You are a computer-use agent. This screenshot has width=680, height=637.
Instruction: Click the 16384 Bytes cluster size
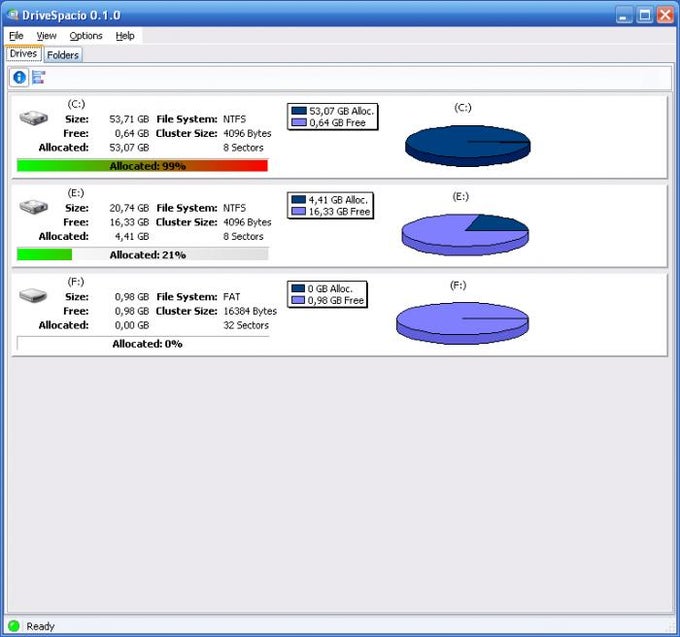[250, 311]
